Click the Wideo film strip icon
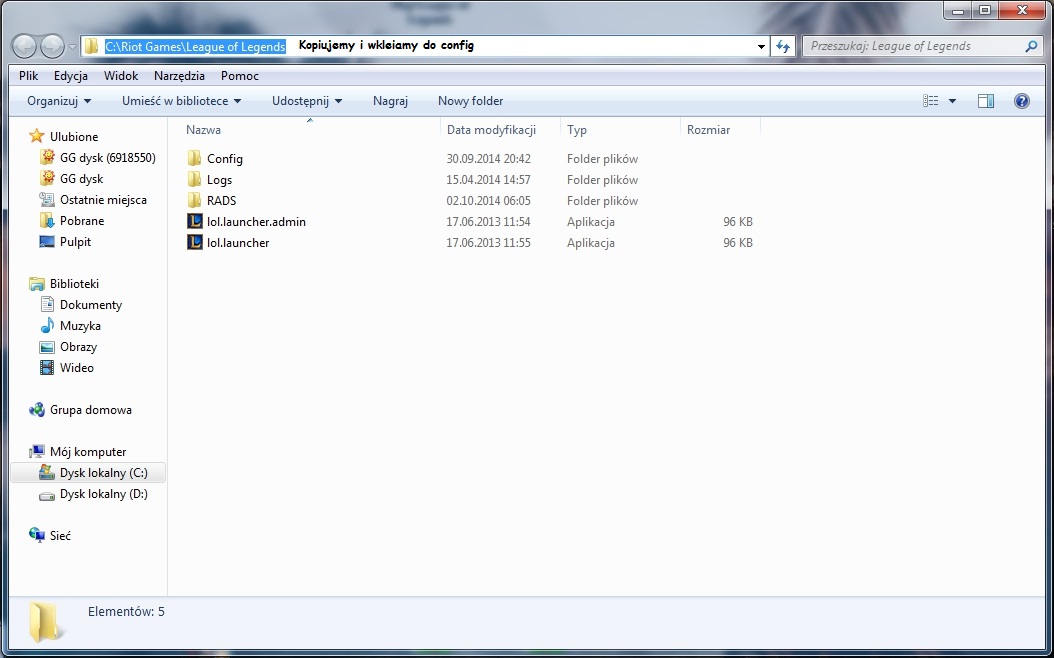 coord(47,368)
